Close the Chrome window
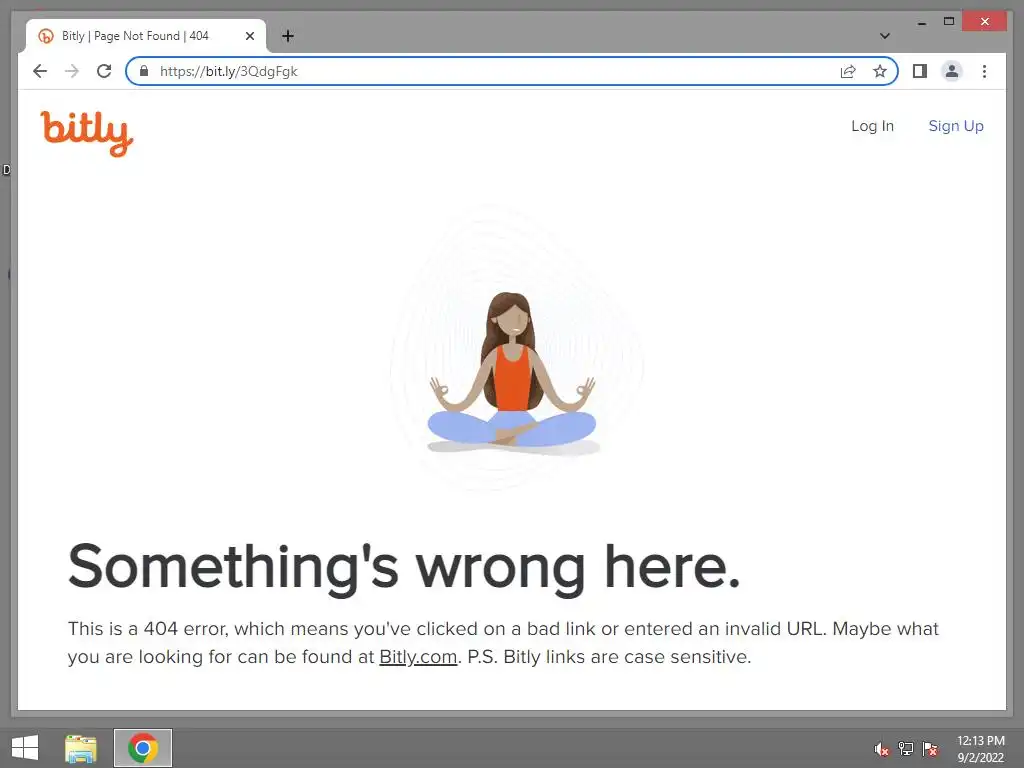The height and width of the screenshot is (768, 1024). click(x=985, y=22)
